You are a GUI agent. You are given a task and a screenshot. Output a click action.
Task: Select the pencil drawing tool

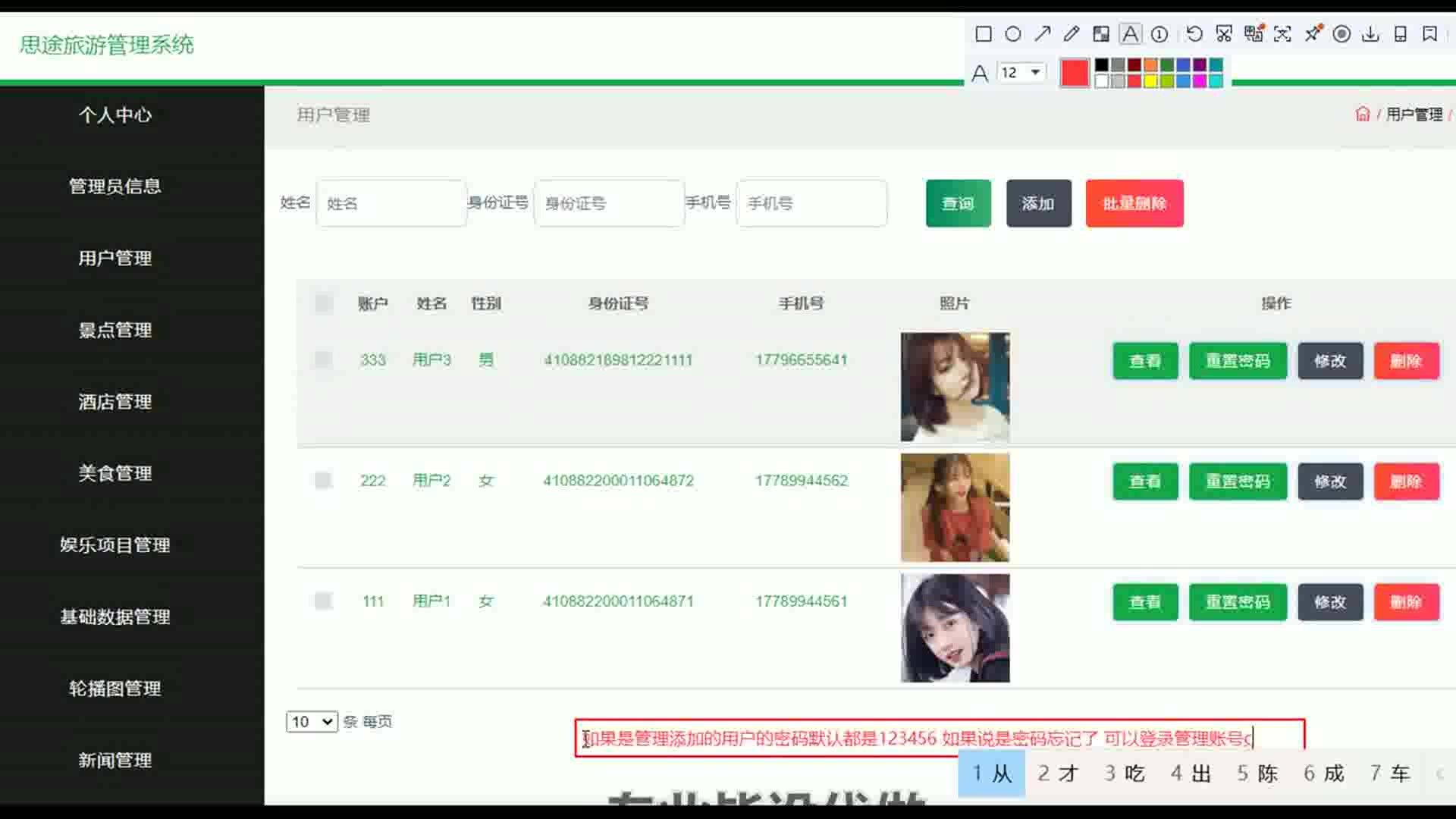[1072, 34]
